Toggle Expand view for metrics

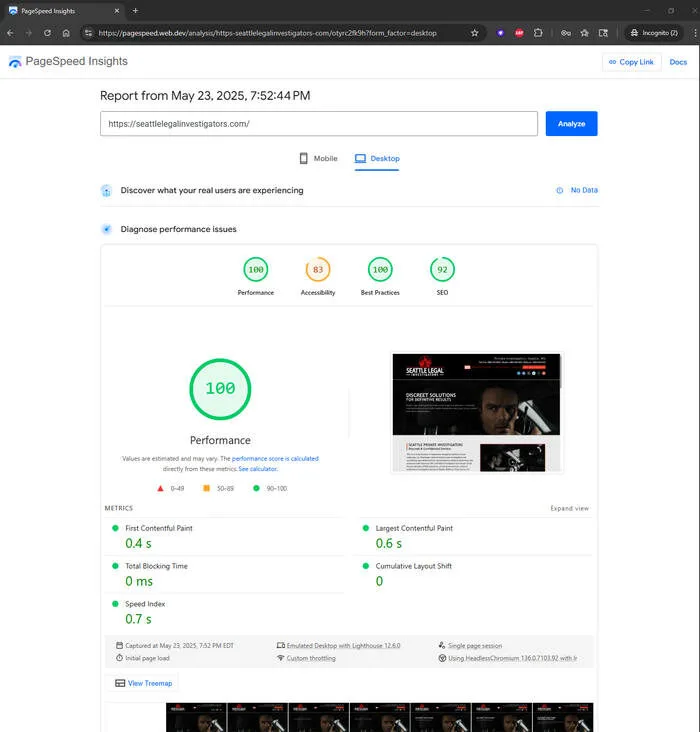569,508
